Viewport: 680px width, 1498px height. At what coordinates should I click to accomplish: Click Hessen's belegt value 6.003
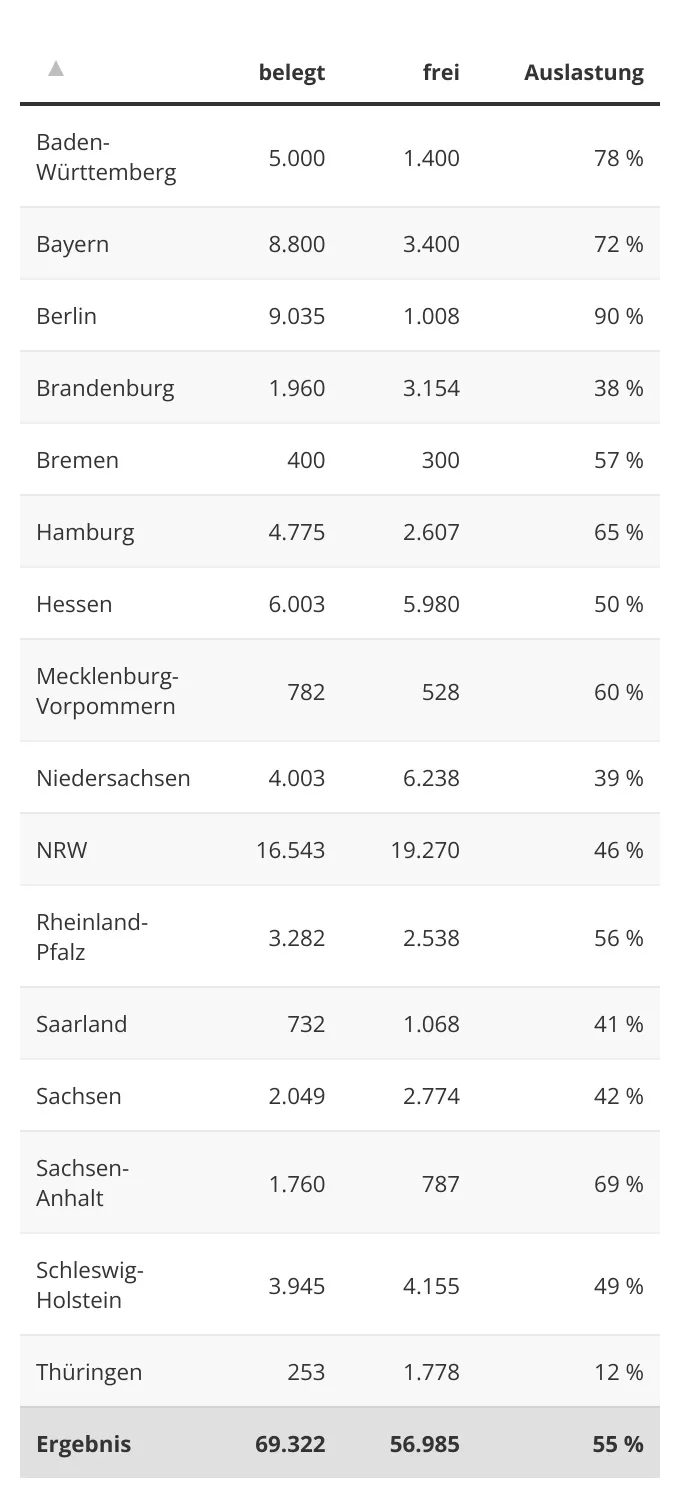[296, 605]
